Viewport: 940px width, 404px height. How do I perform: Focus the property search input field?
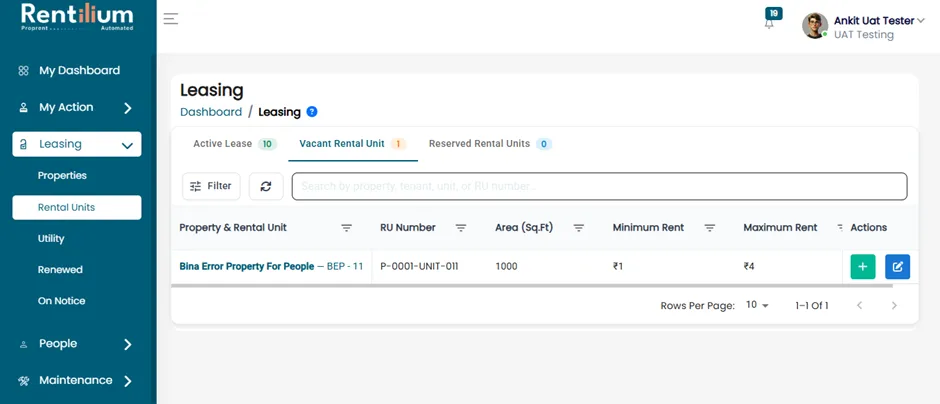tap(599, 186)
